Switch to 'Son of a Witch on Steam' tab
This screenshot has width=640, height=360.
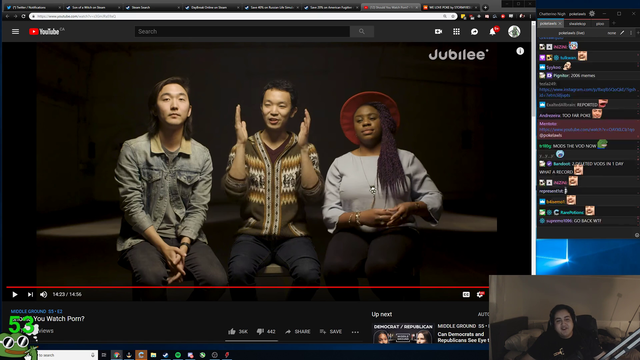point(93,7)
